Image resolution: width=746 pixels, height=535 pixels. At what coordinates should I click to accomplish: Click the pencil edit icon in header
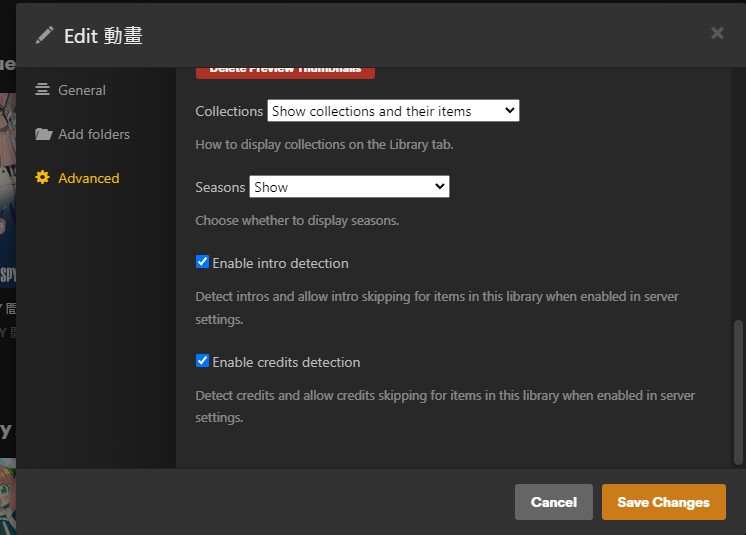(x=44, y=35)
